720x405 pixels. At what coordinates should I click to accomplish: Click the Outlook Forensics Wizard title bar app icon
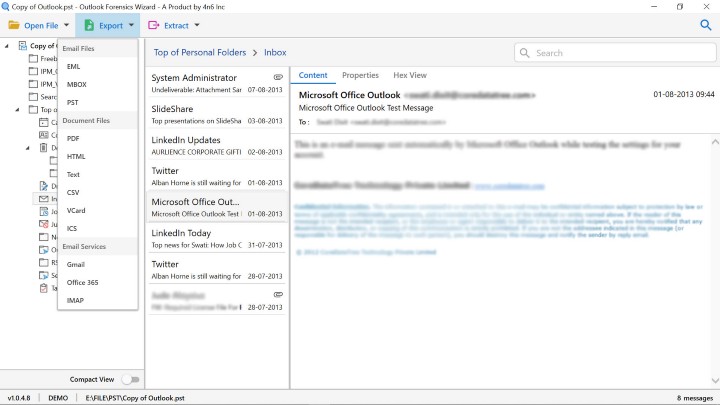[6, 6]
